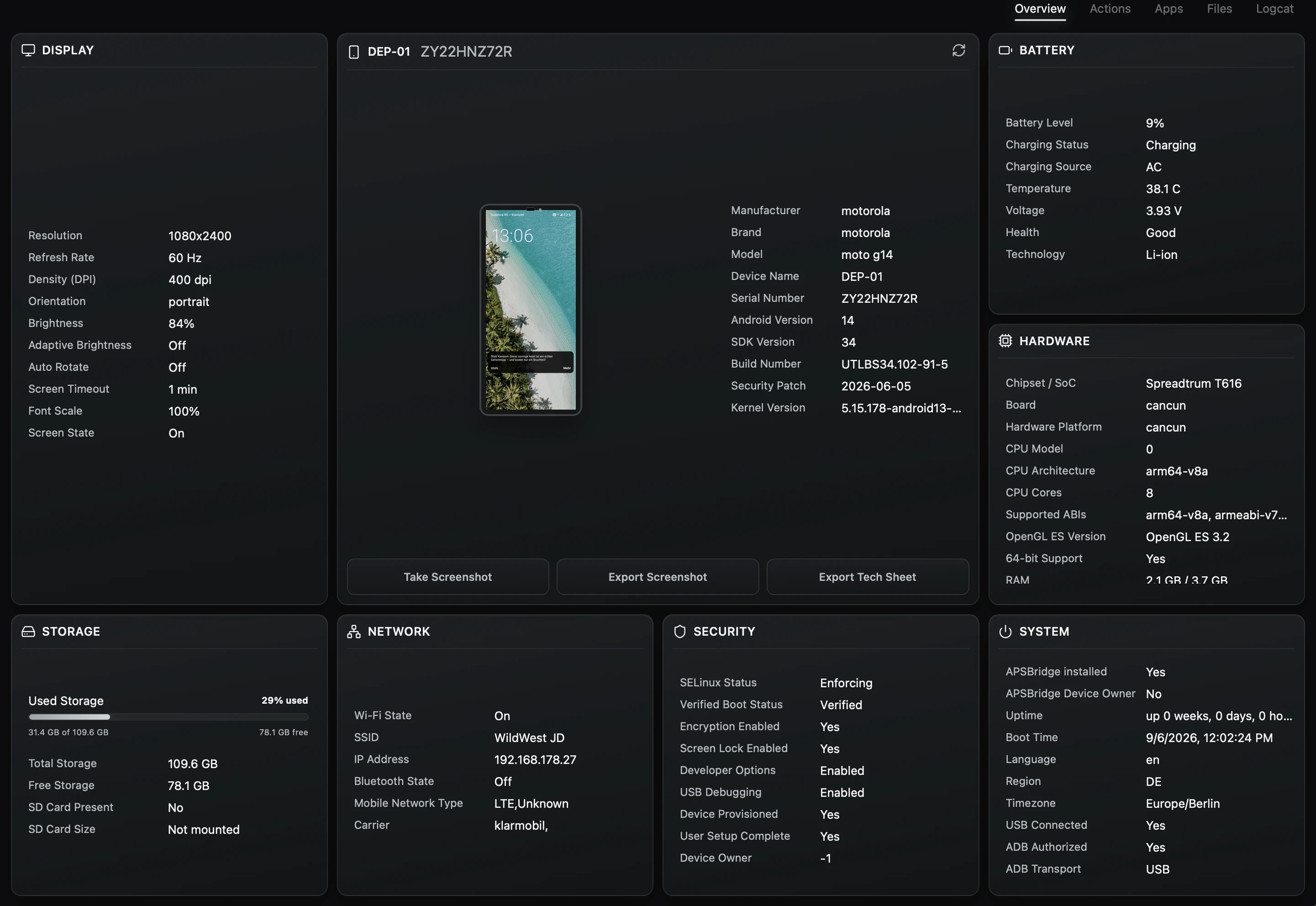
Task: Click the SELinux status Enforcing
Action: 846,684
